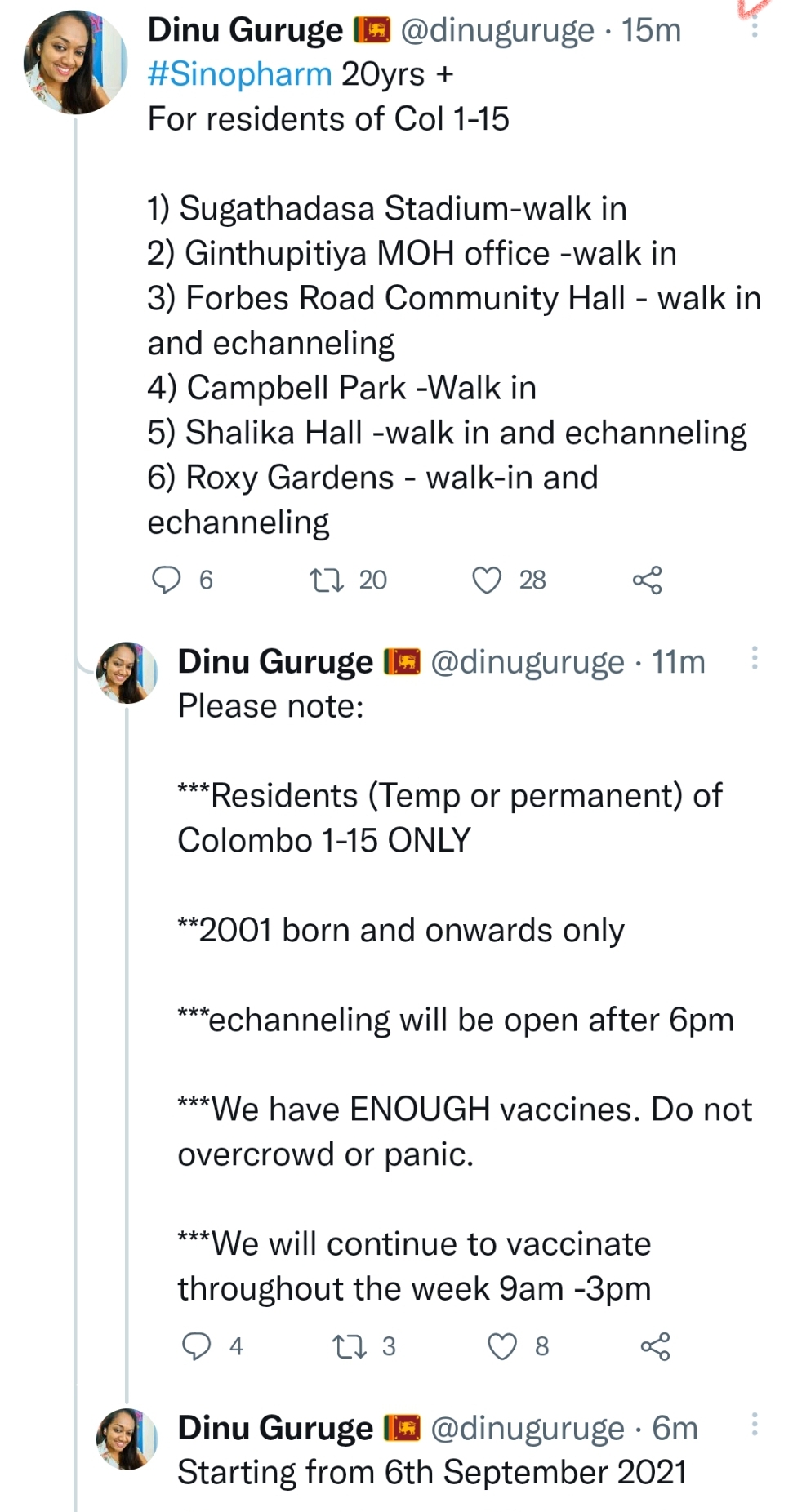Share the 'Please note' tweet
The height and width of the screenshot is (1512, 793).
point(655,1346)
